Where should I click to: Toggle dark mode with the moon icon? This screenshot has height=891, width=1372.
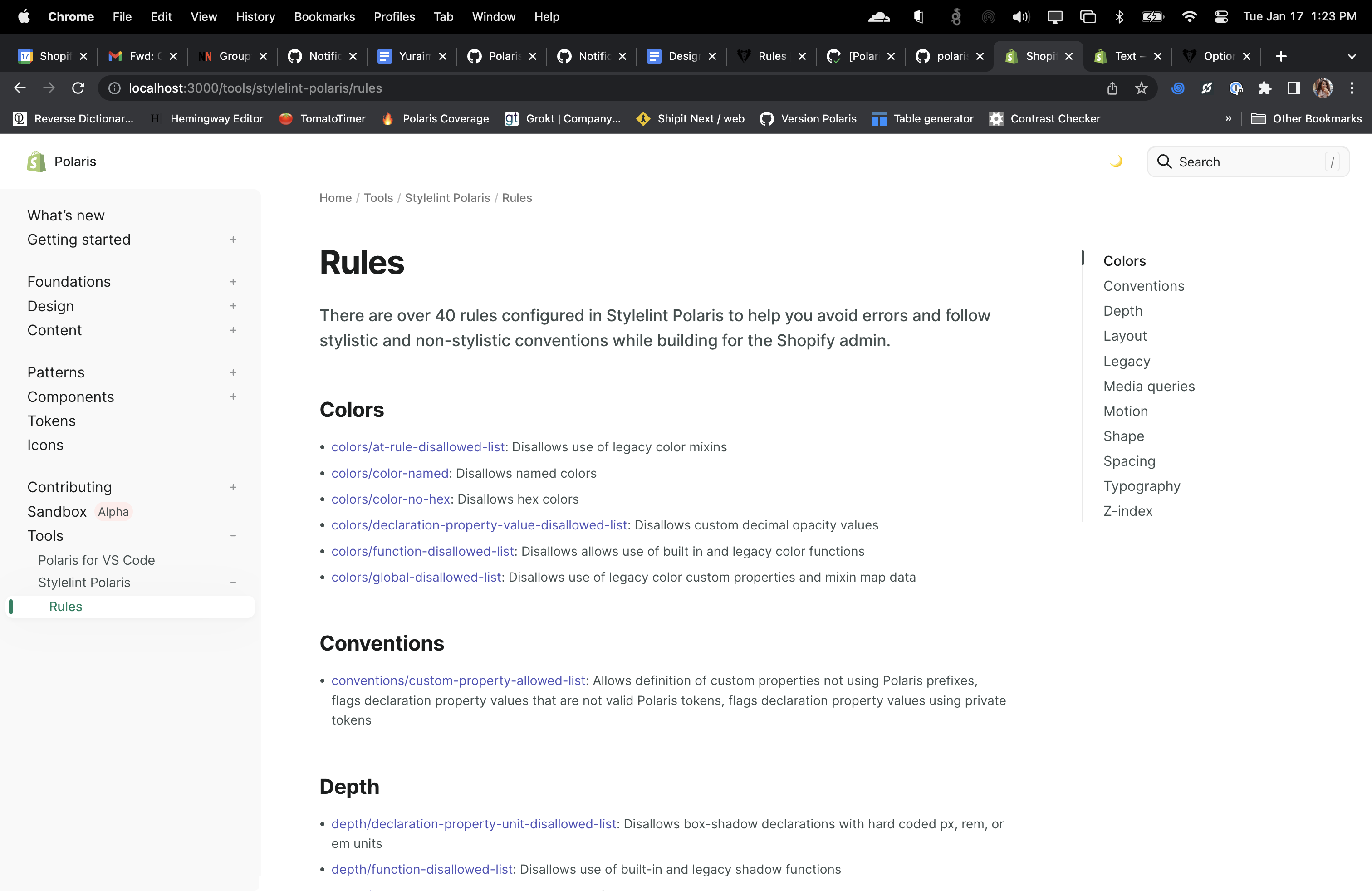pyautogui.click(x=1116, y=162)
